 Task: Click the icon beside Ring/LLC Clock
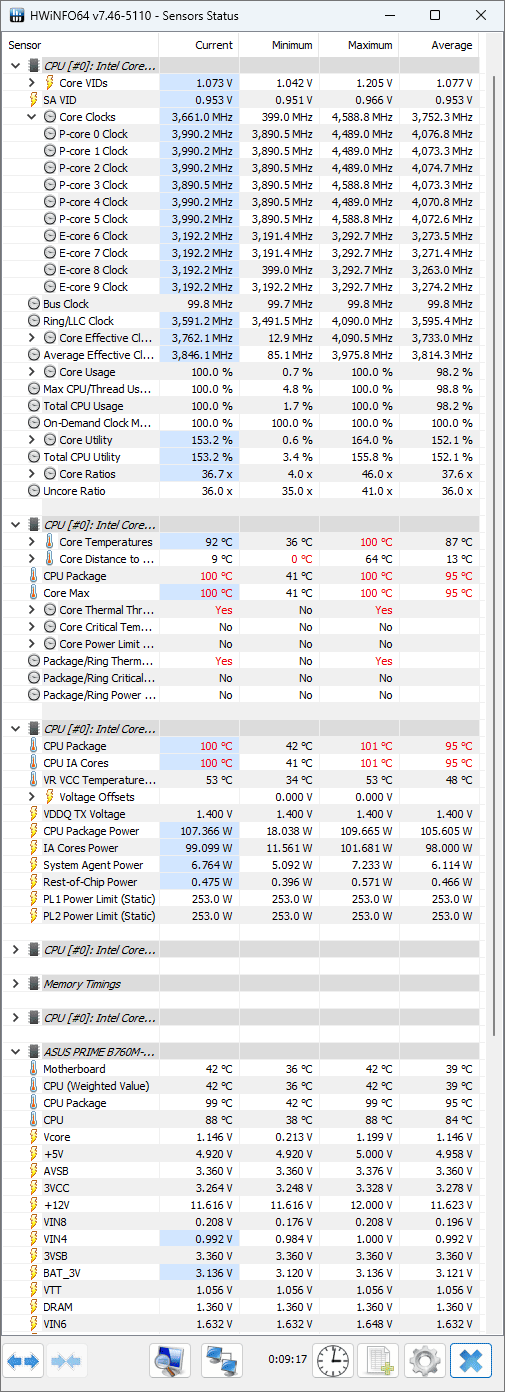tap(35, 321)
